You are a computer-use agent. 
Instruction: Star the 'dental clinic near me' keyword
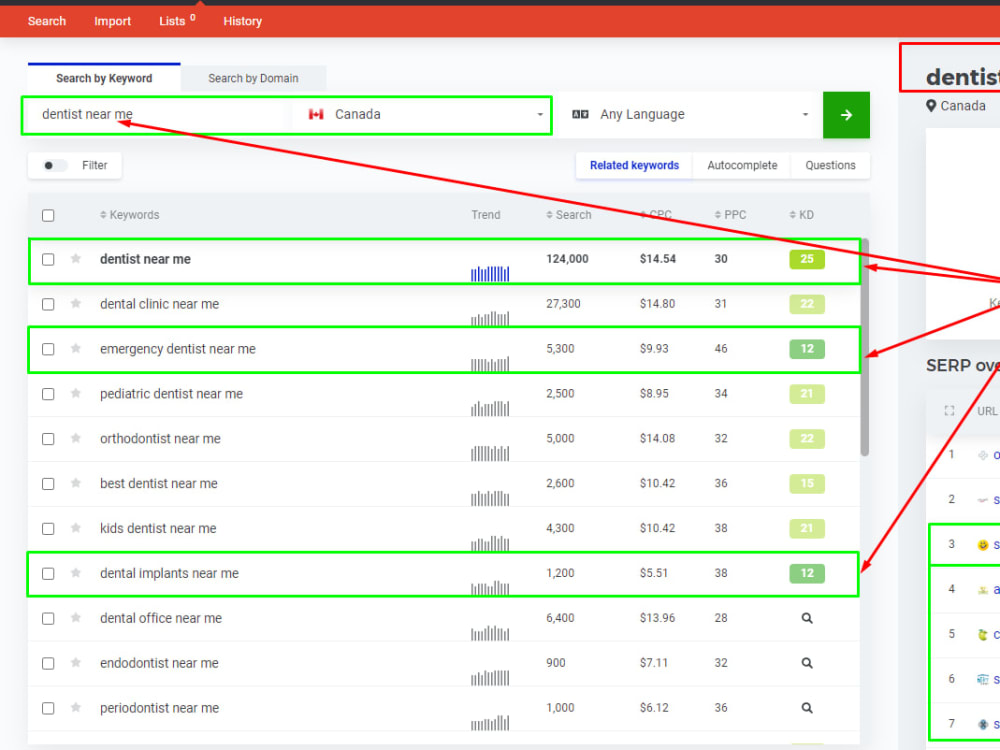click(x=76, y=304)
